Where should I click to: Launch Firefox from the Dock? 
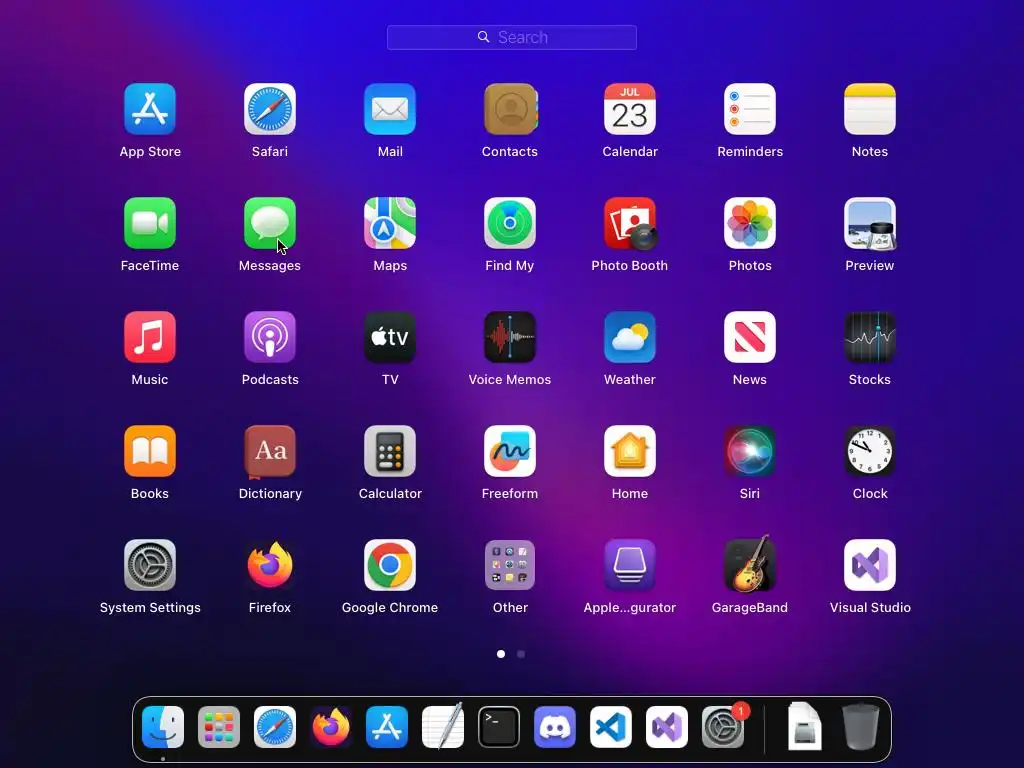(x=331, y=727)
